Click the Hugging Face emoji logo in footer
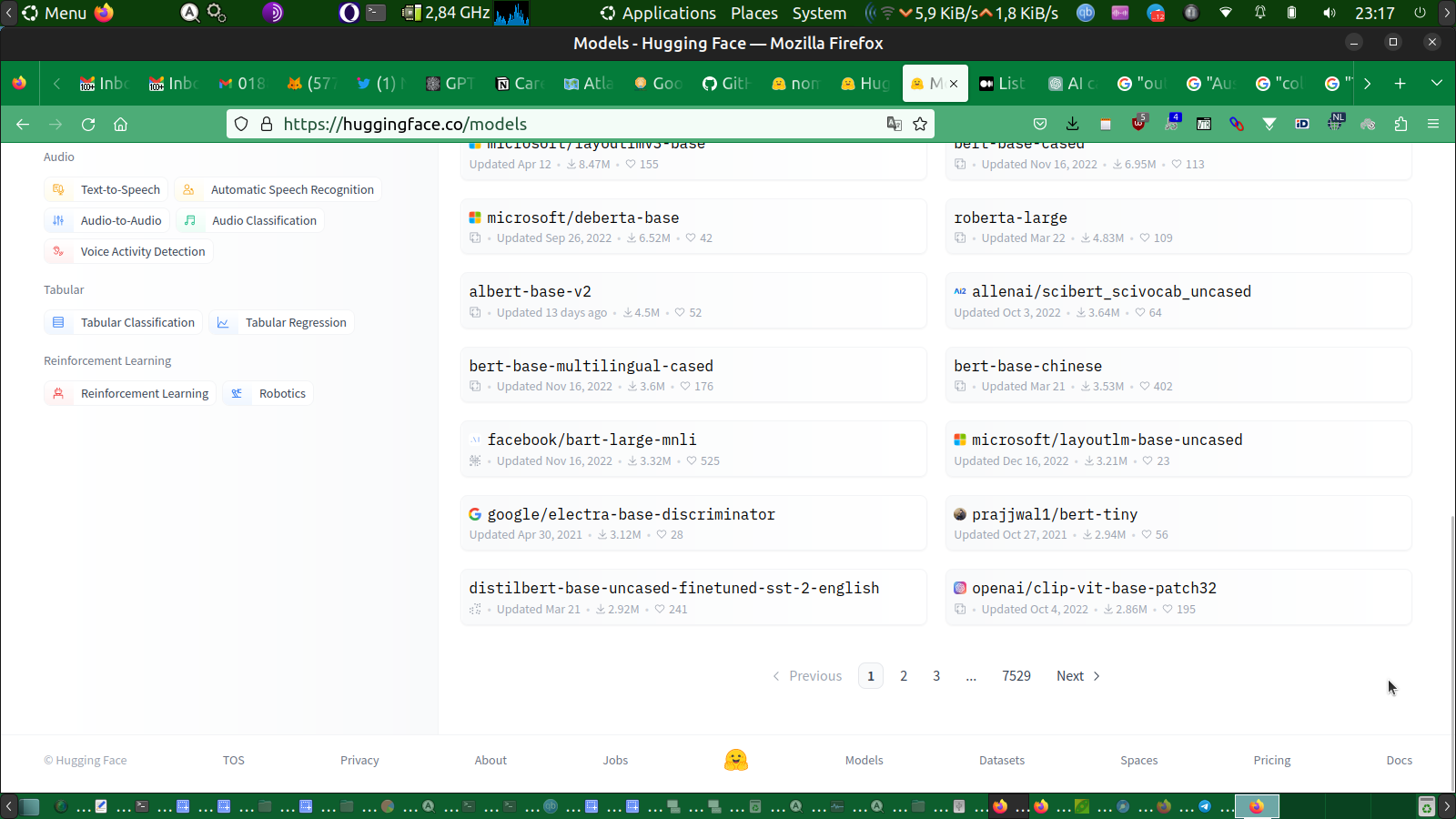 coord(736,760)
